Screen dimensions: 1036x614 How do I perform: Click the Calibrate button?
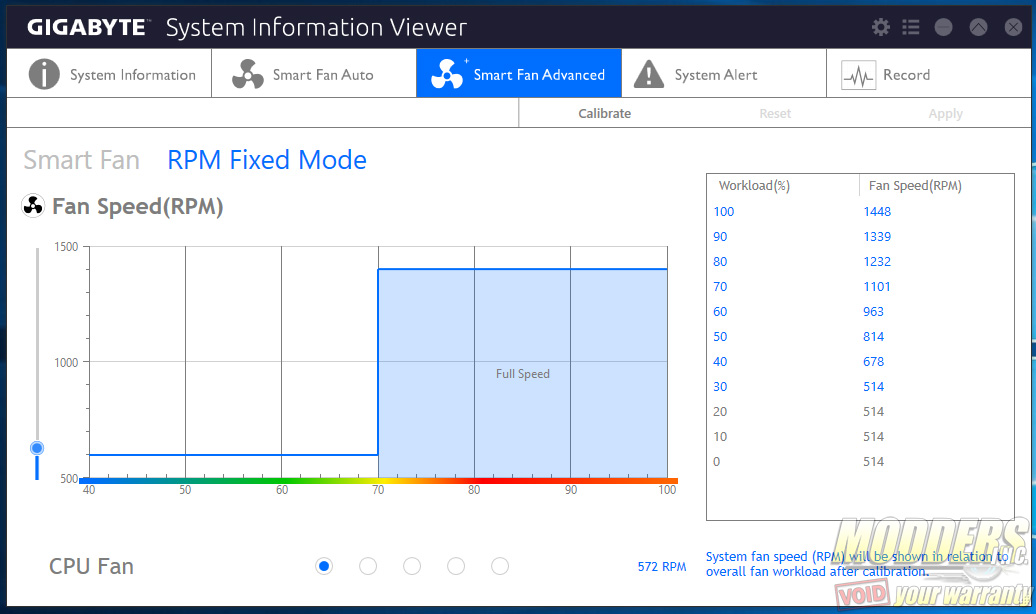point(605,113)
